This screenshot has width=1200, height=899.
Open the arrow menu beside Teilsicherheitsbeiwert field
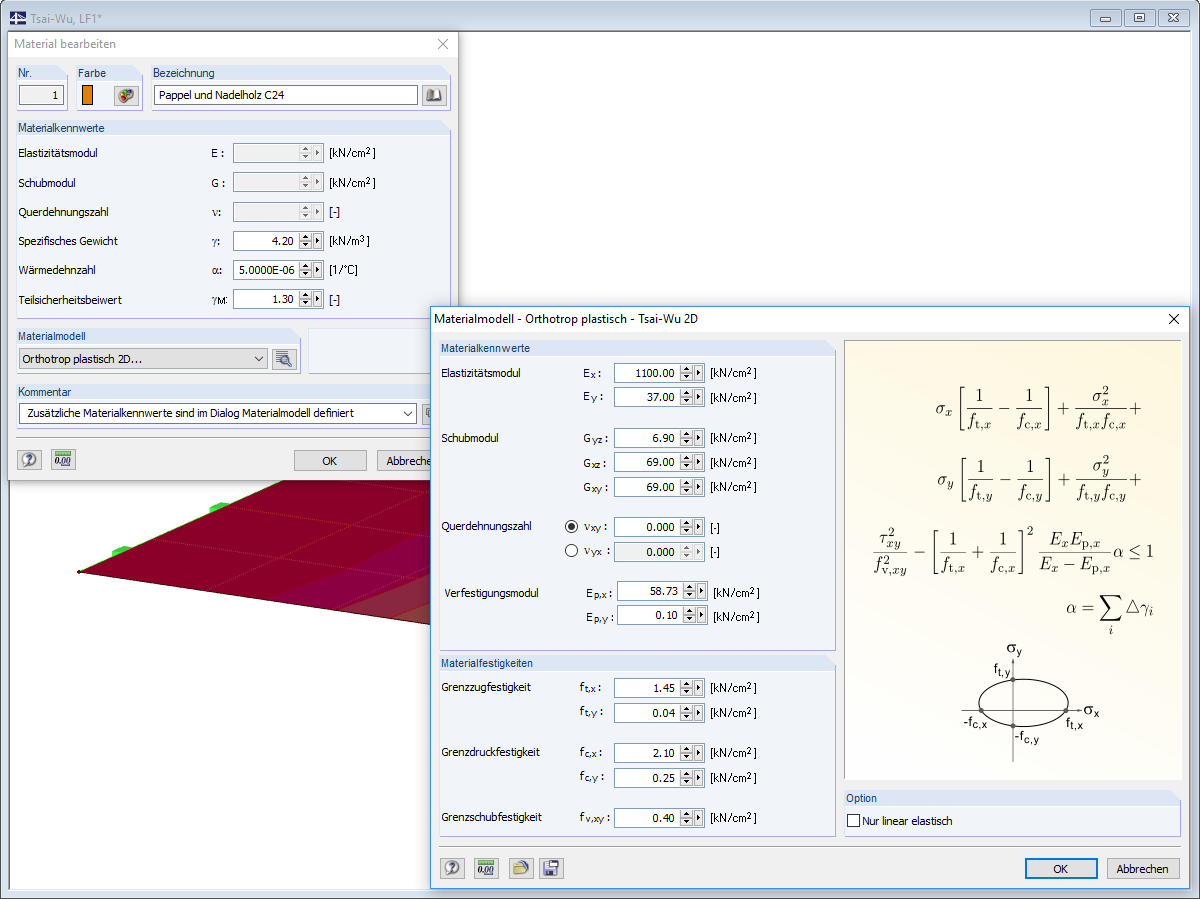[x=318, y=299]
